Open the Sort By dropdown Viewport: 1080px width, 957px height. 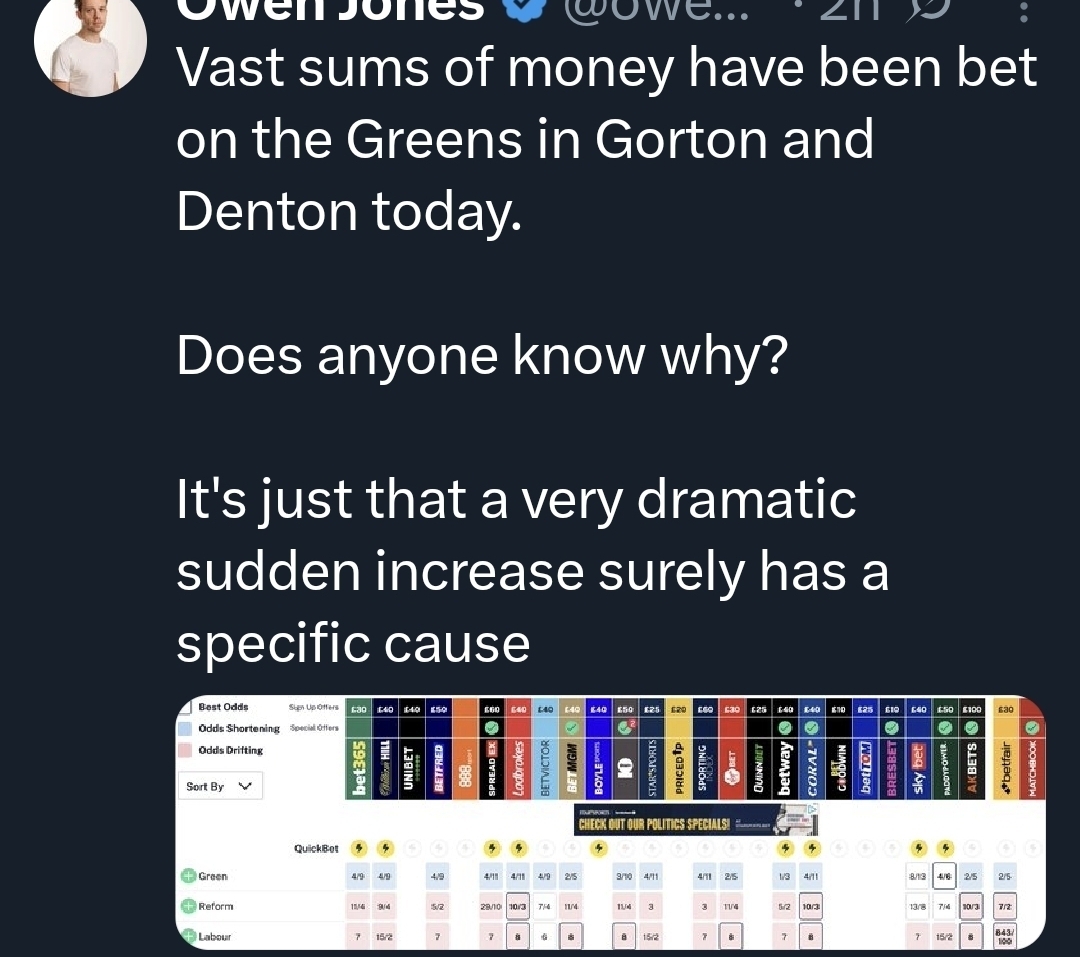(x=220, y=786)
